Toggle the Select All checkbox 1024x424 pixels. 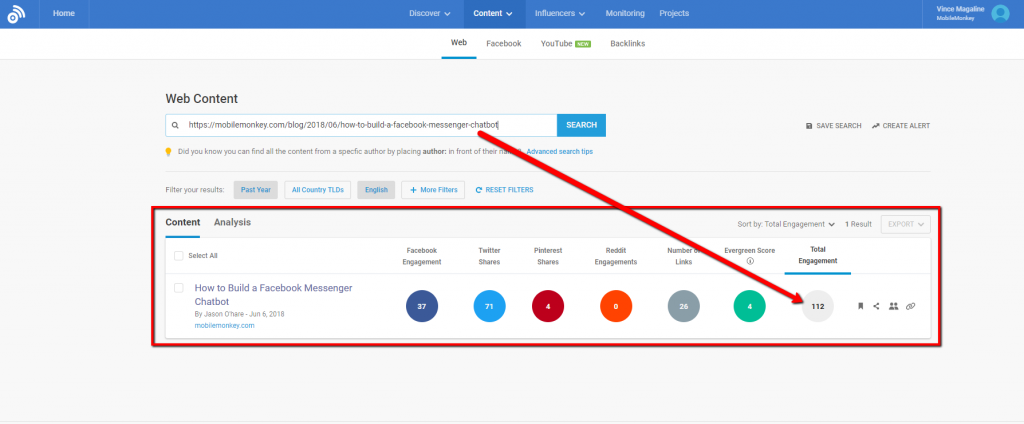click(179, 255)
